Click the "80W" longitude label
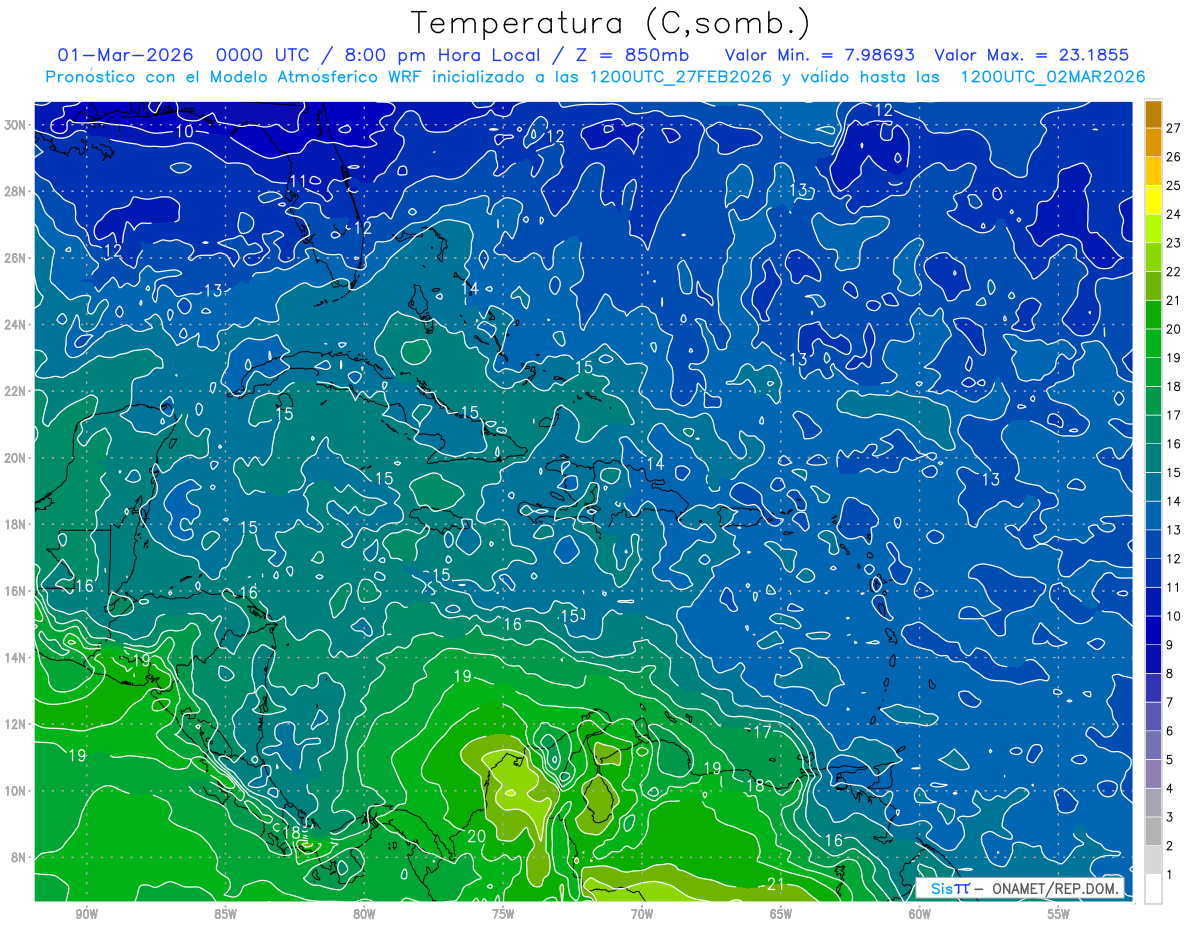Screen dimensions: 1200x927 coord(364,914)
